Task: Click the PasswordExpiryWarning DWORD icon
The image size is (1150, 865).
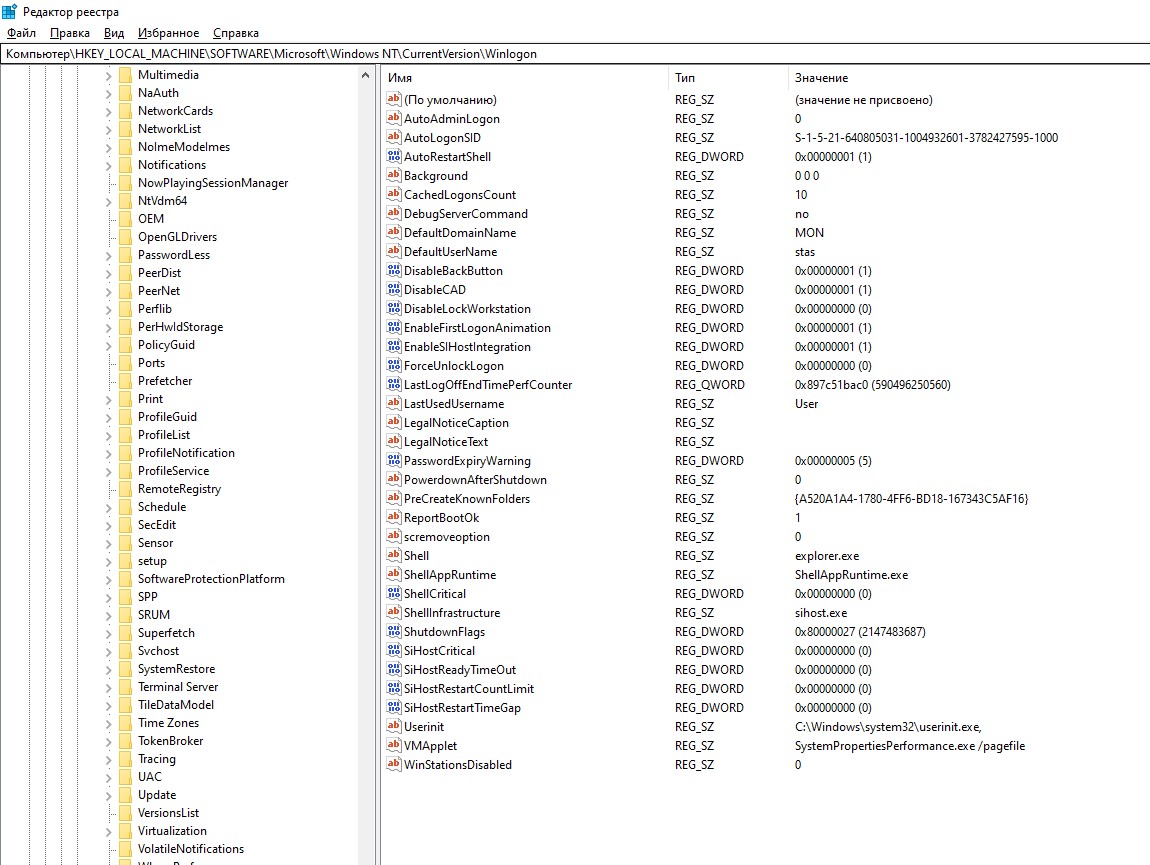Action: pyautogui.click(x=394, y=460)
